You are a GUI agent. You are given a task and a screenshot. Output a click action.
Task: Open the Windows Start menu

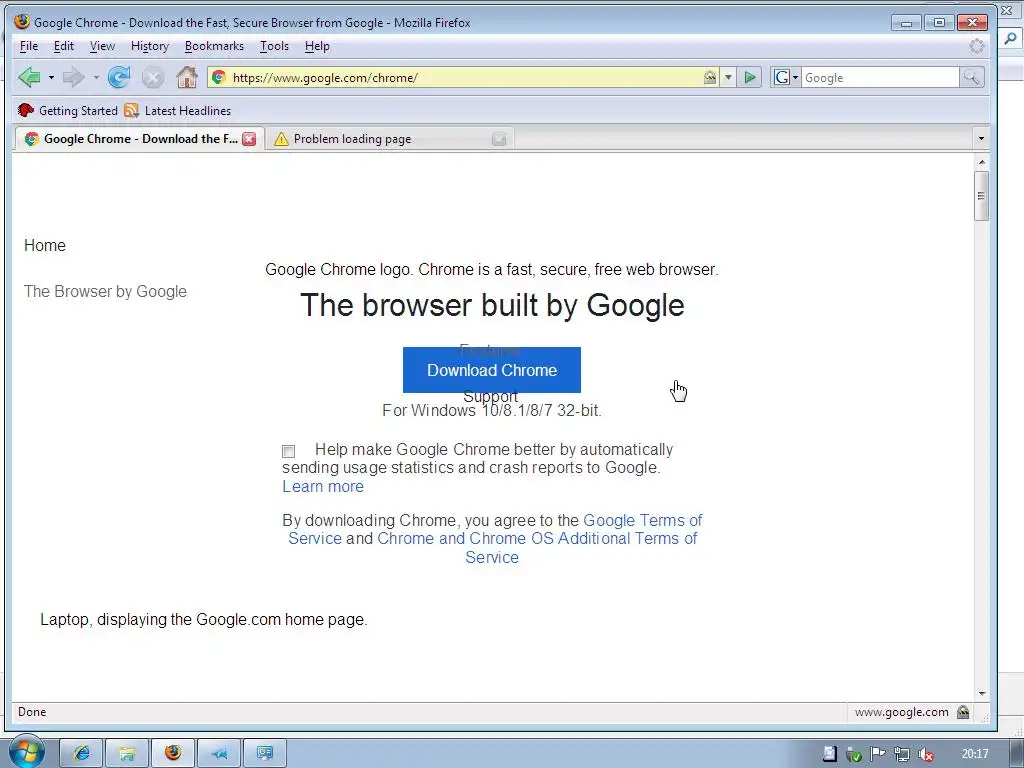(x=26, y=753)
